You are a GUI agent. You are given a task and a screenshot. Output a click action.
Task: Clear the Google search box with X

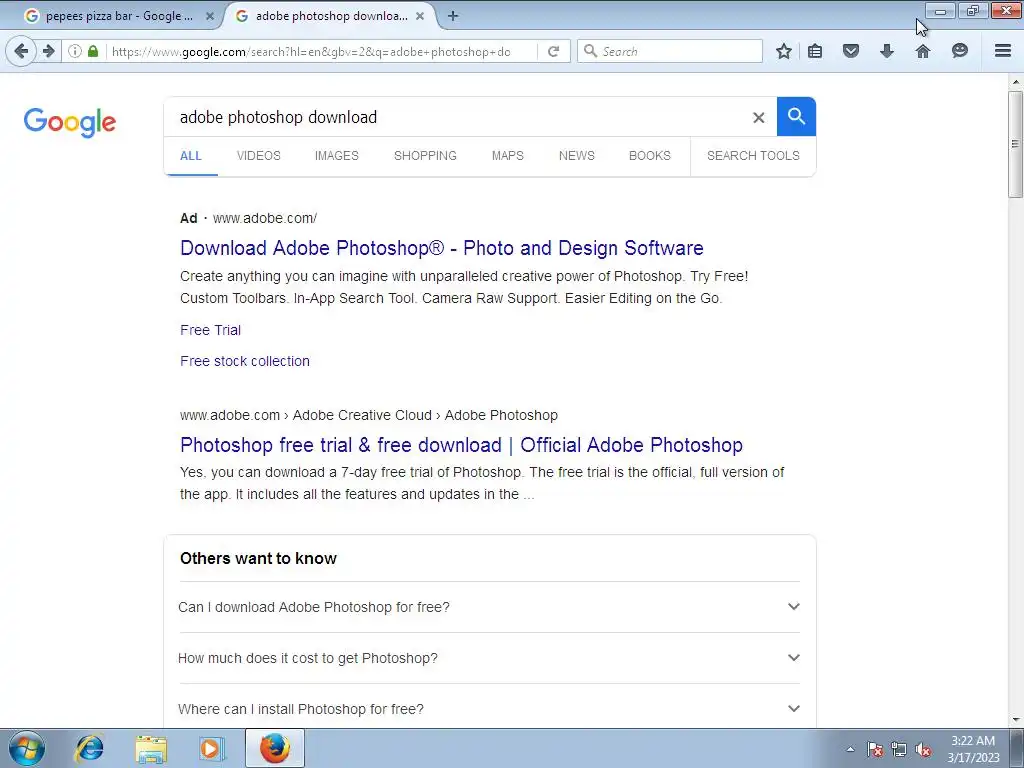pos(758,118)
